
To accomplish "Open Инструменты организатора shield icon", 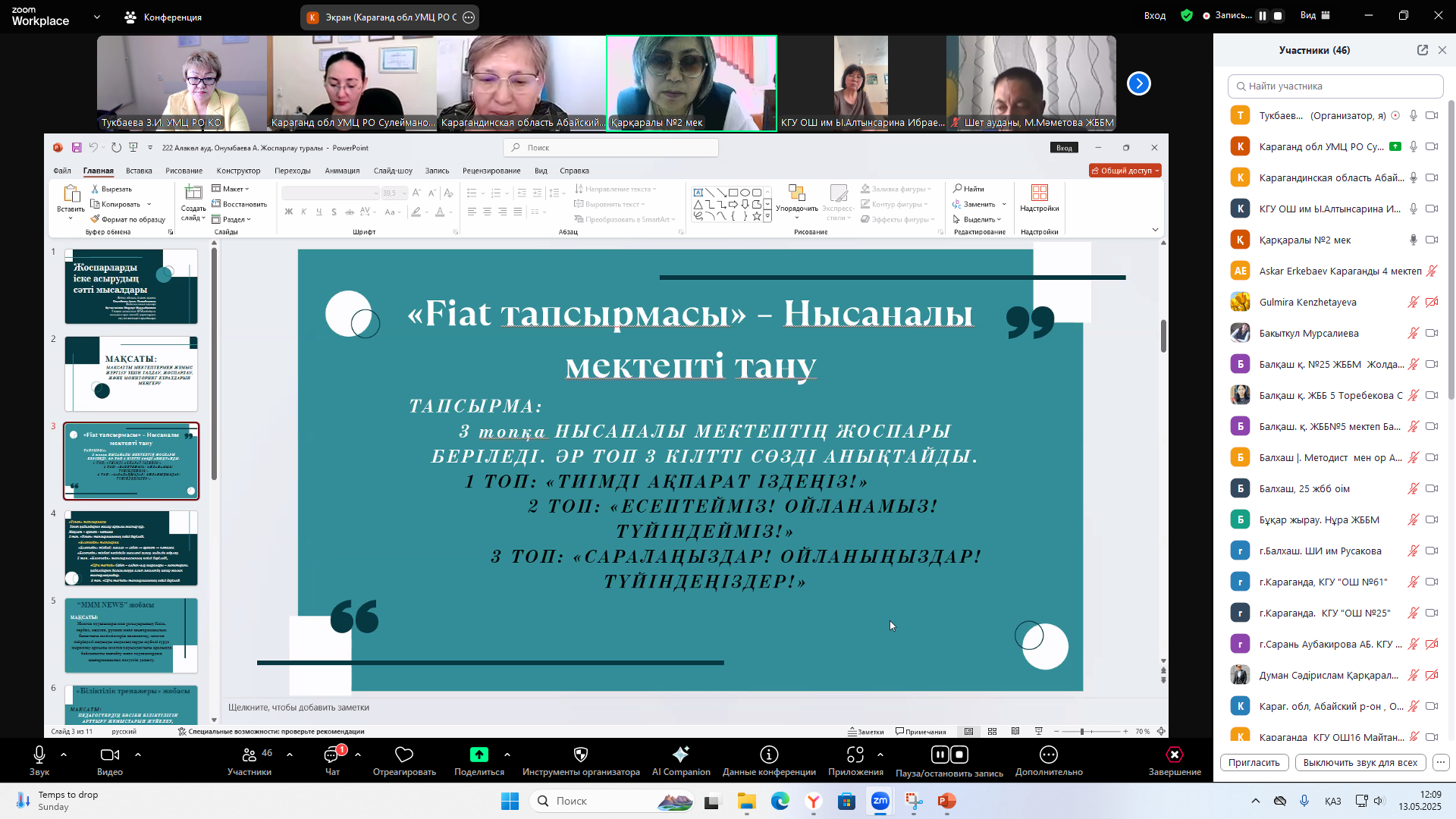I will click(581, 755).
